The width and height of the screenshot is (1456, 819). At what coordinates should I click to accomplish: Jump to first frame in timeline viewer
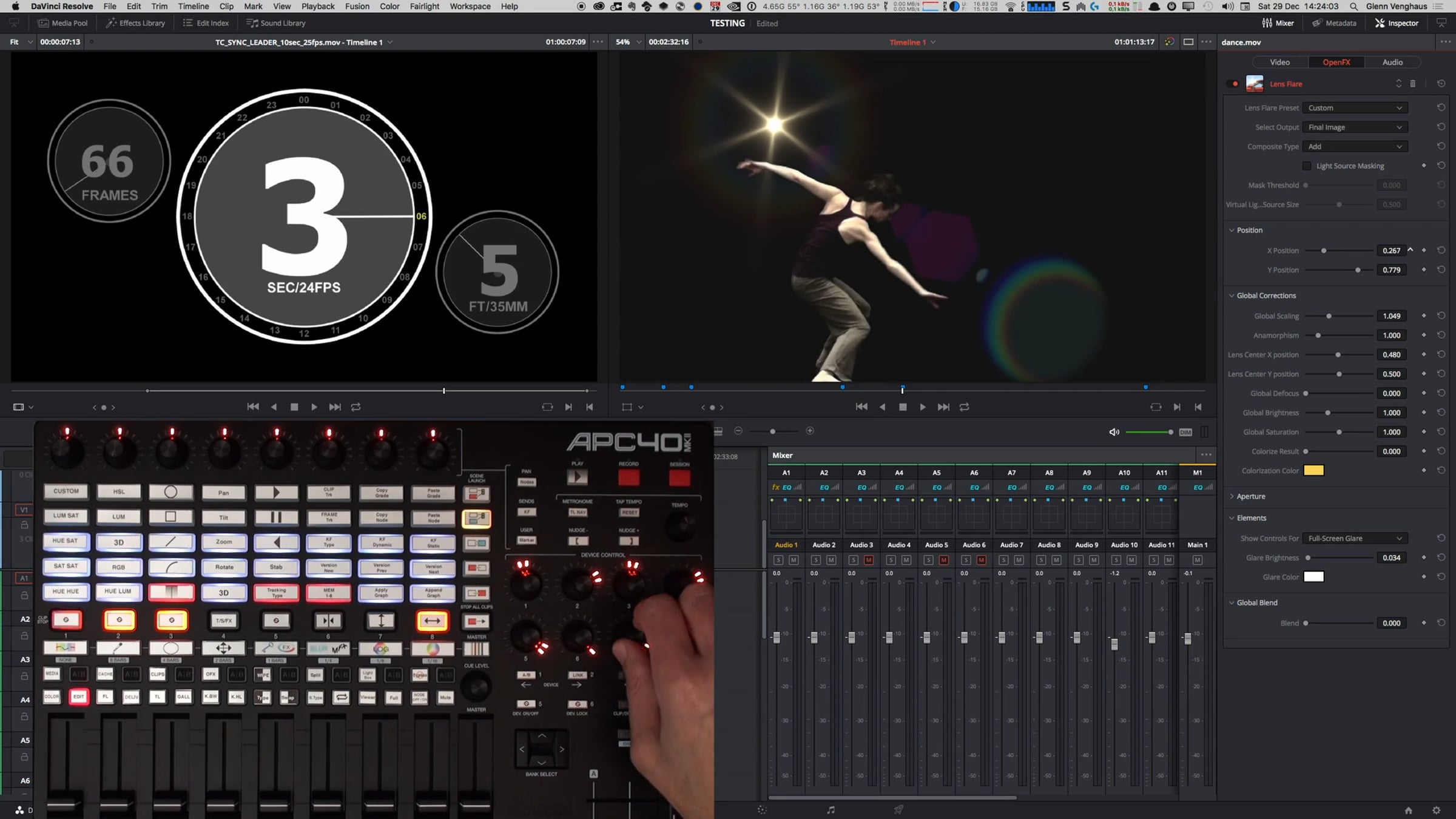click(x=861, y=407)
